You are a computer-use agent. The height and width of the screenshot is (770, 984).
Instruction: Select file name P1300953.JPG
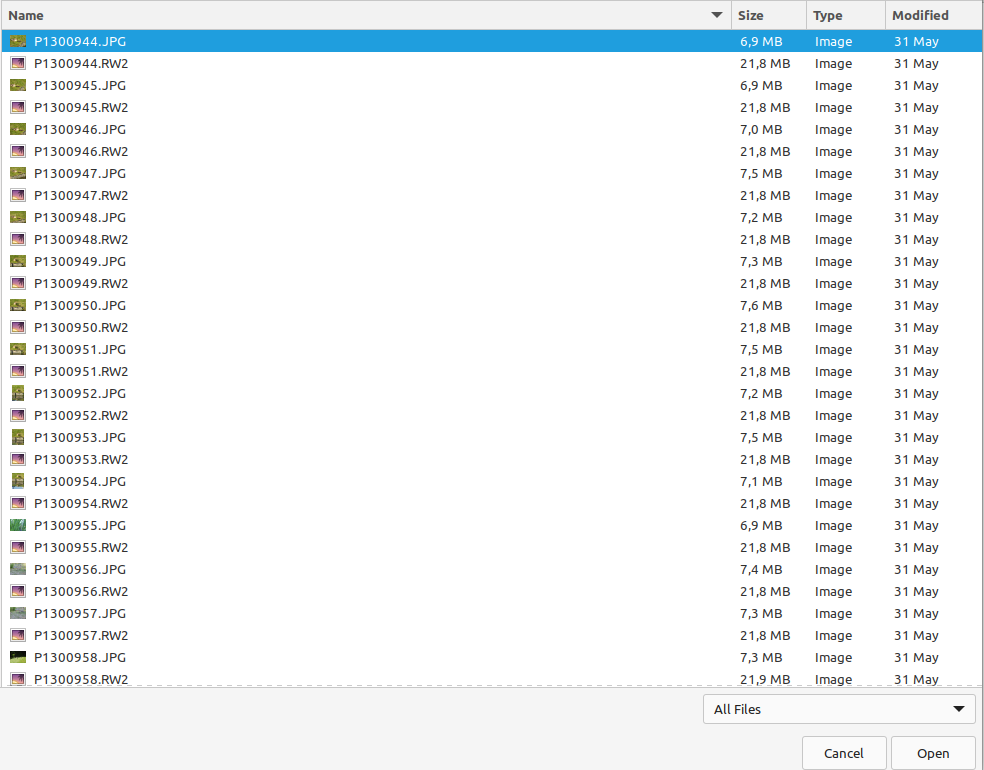pos(80,437)
